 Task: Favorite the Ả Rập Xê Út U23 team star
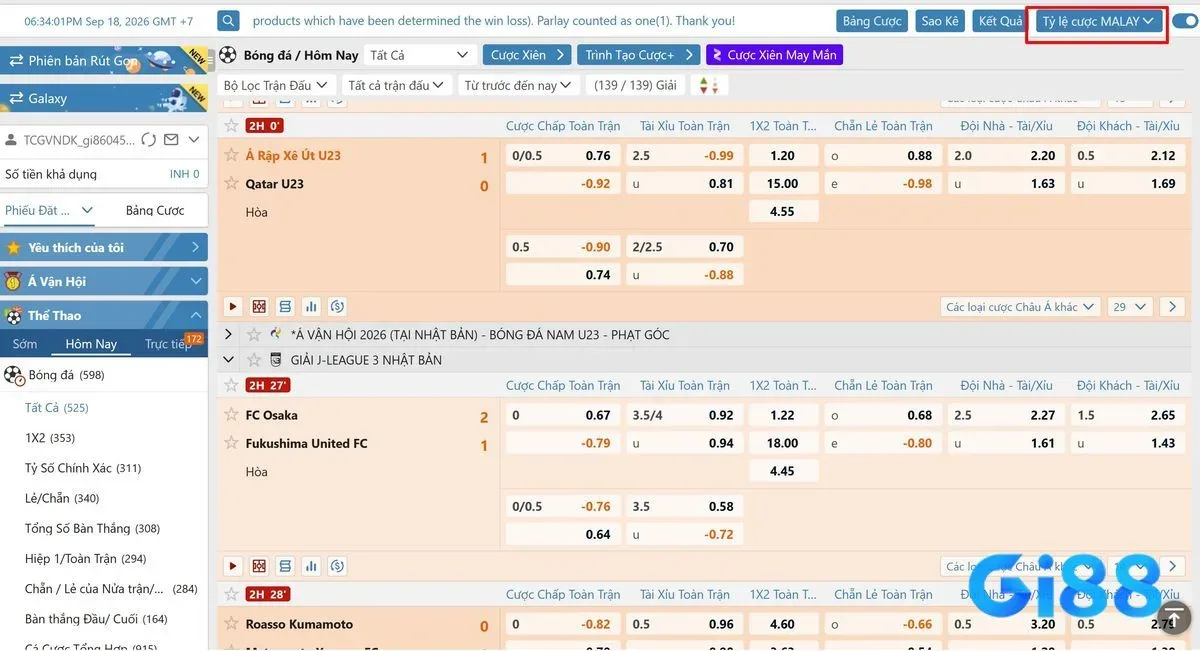(x=232, y=156)
